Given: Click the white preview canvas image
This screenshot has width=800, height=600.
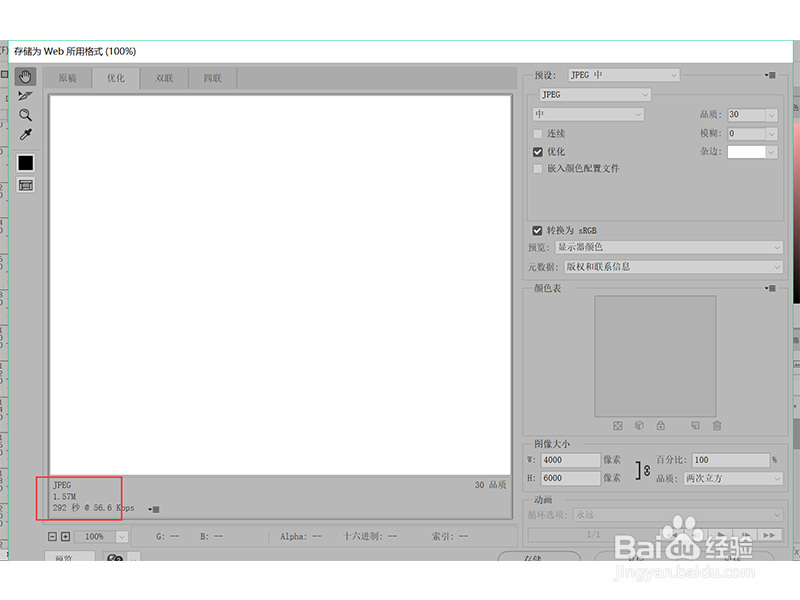Looking at the screenshot, I should coord(281,286).
